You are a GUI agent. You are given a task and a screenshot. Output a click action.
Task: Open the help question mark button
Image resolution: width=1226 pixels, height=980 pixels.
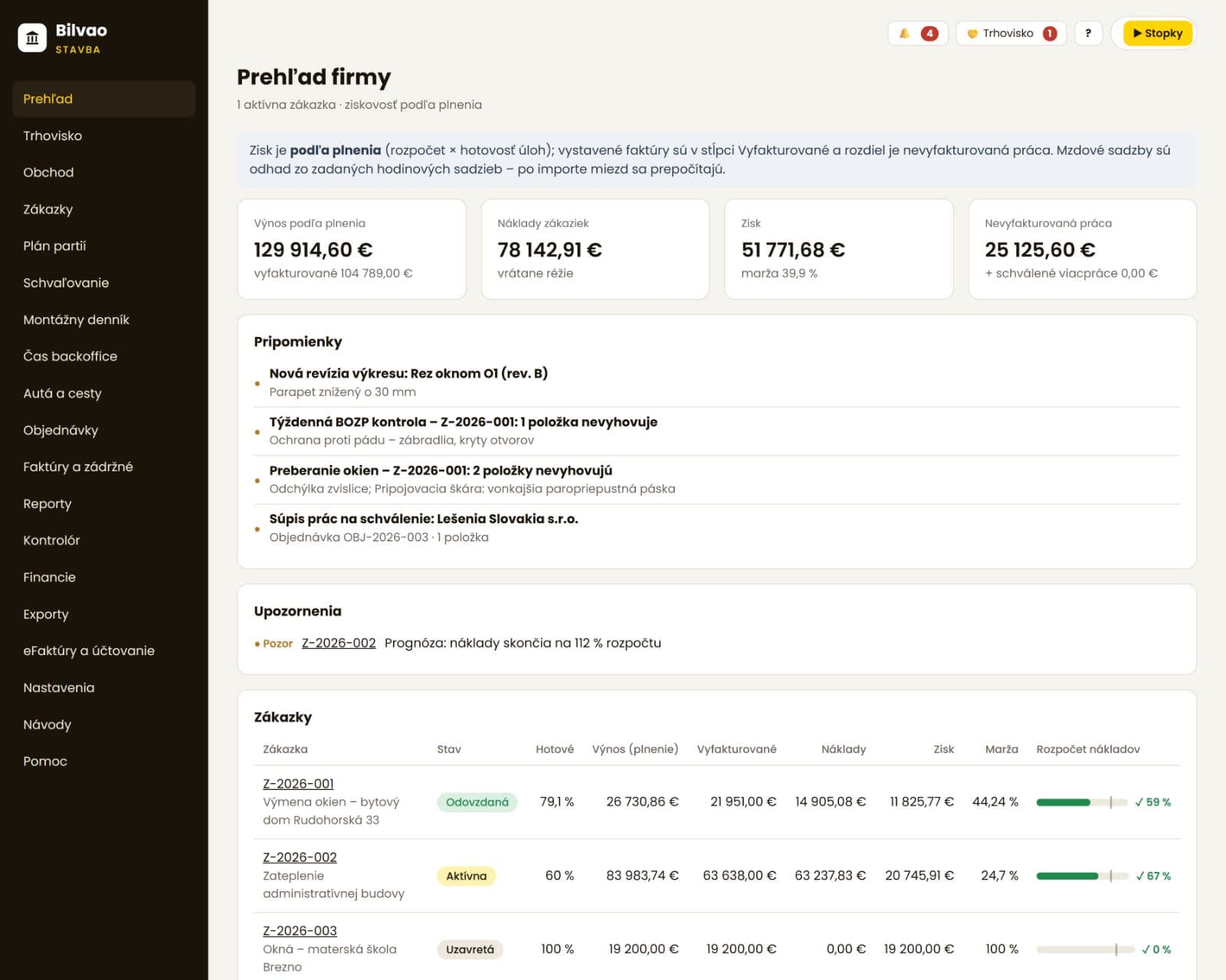pyautogui.click(x=1088, y=33)
